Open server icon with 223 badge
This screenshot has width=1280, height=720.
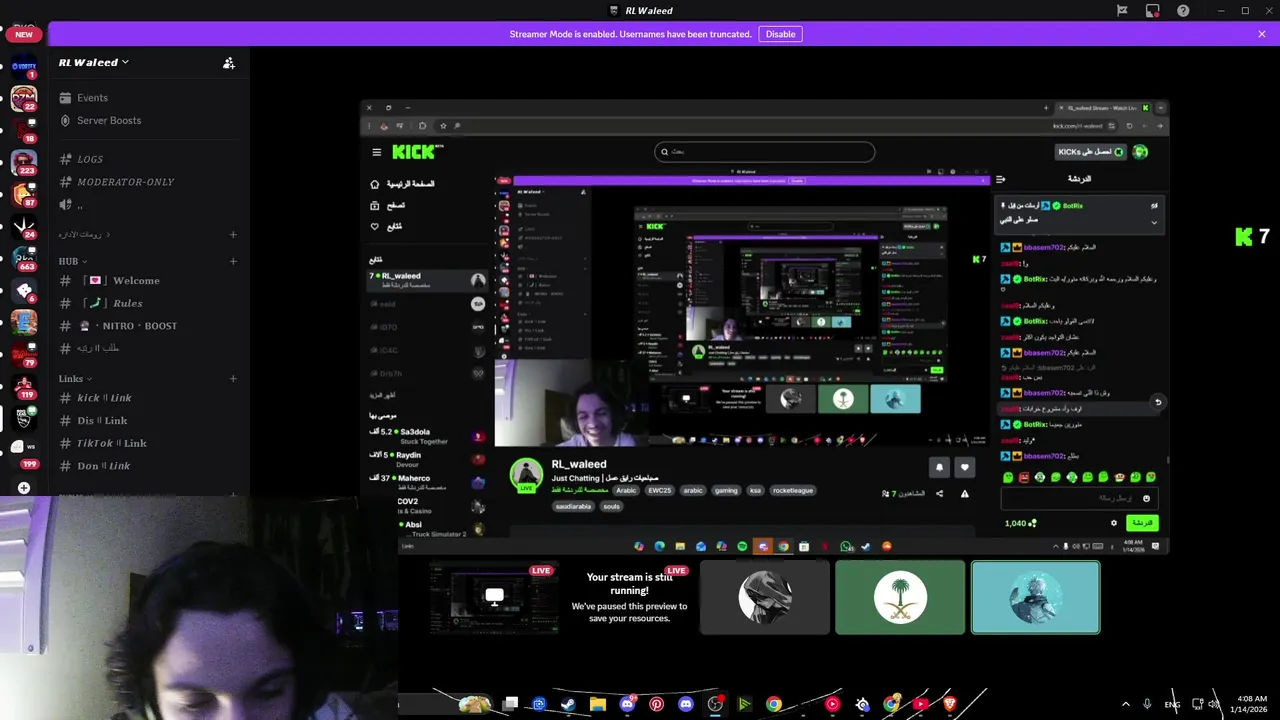pos(24,163)
